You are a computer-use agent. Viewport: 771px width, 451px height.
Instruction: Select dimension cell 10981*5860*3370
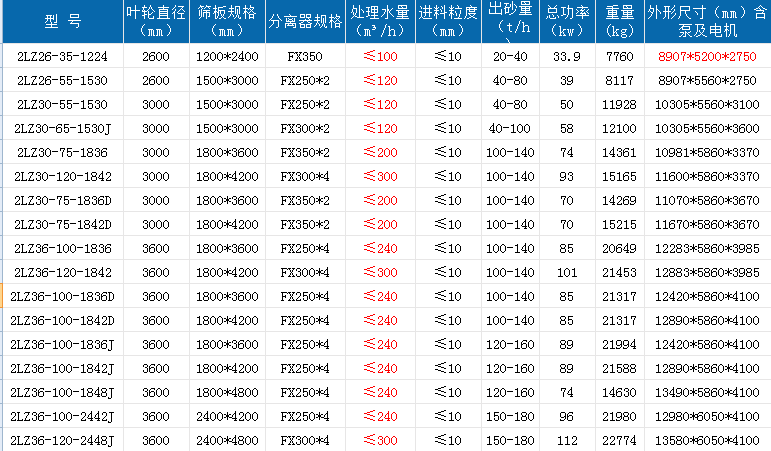(708, 152)
